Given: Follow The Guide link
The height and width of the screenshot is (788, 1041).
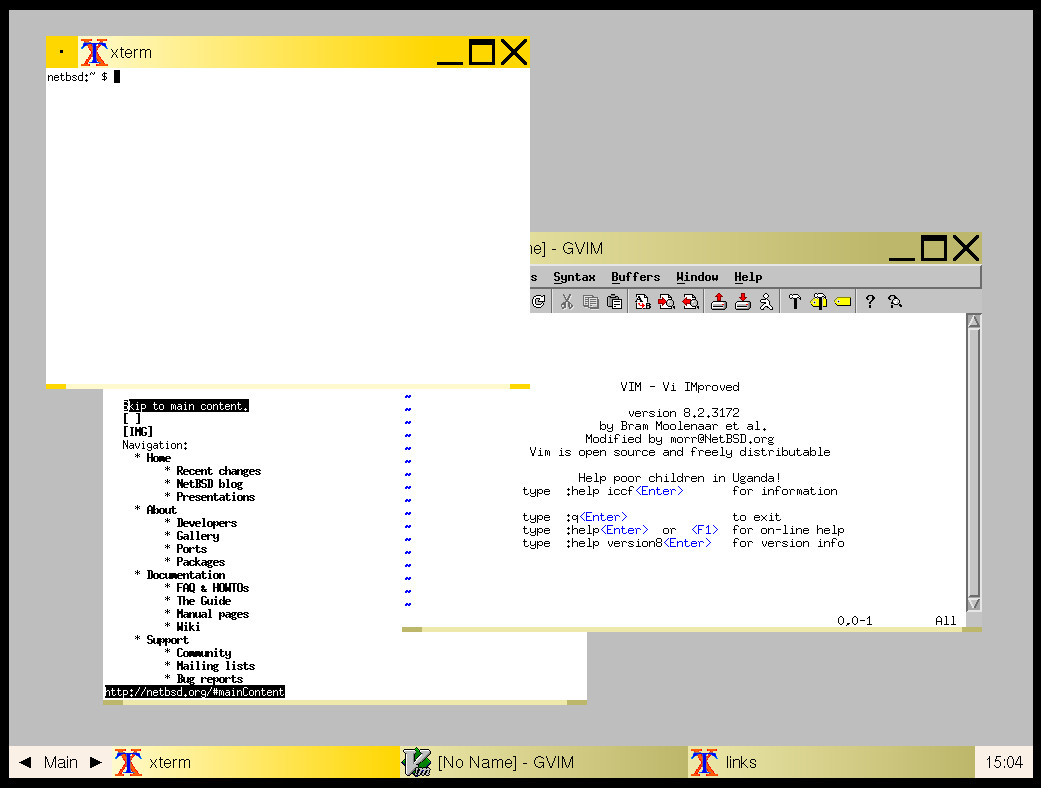Looking at the screenshot, I should tap(204, 601).
